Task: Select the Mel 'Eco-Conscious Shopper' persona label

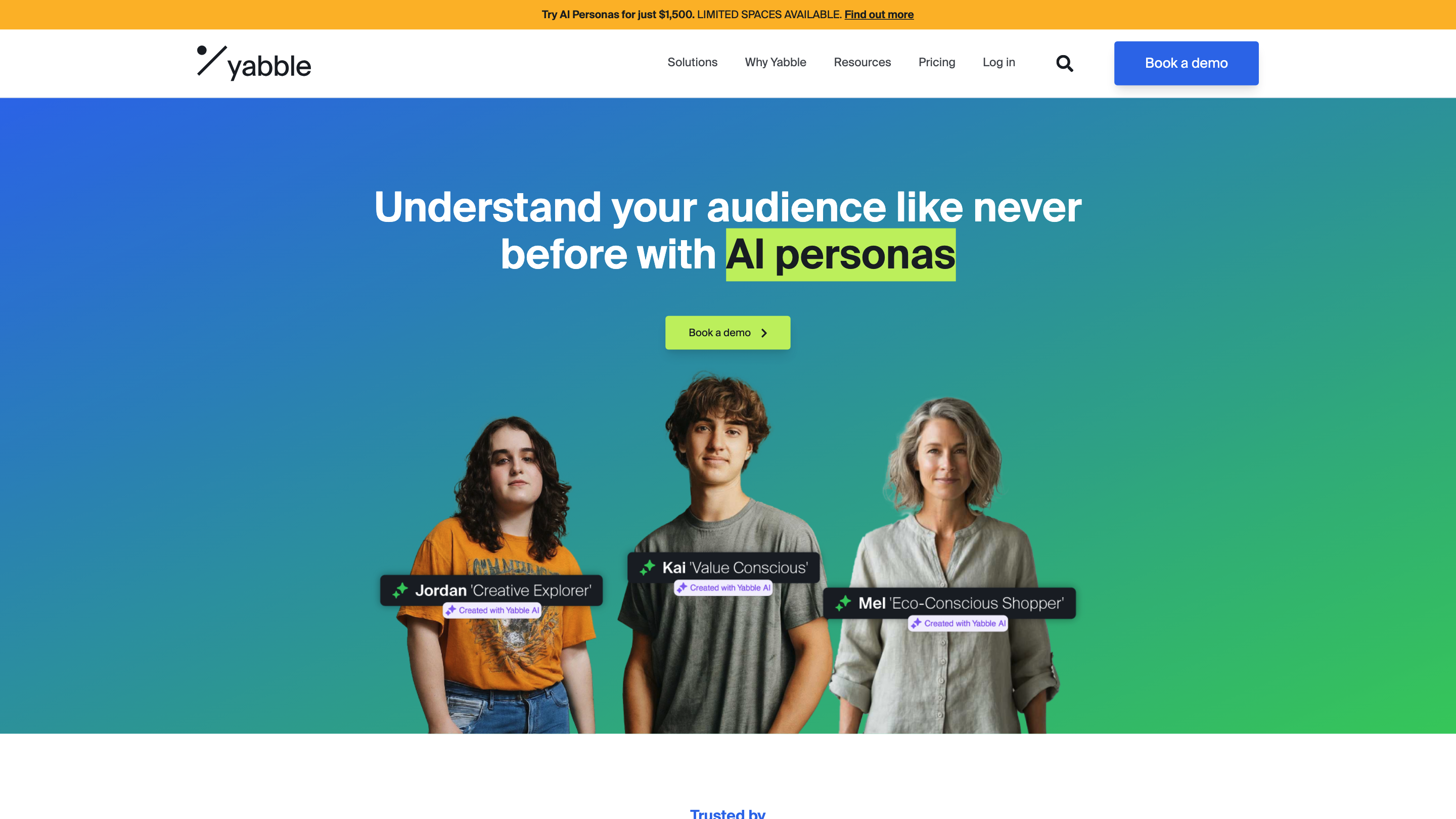Action: tap(949, 603)
